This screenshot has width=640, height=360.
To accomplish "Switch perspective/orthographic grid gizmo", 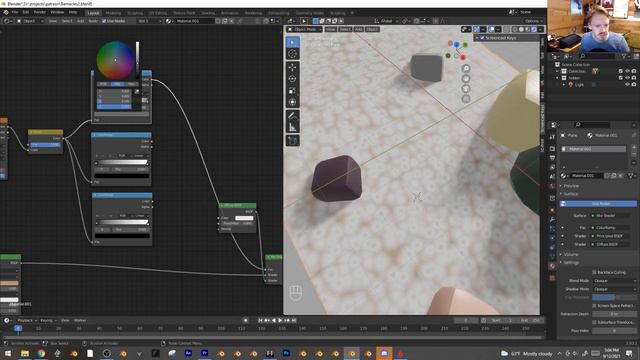I will (x=466, y=98).
